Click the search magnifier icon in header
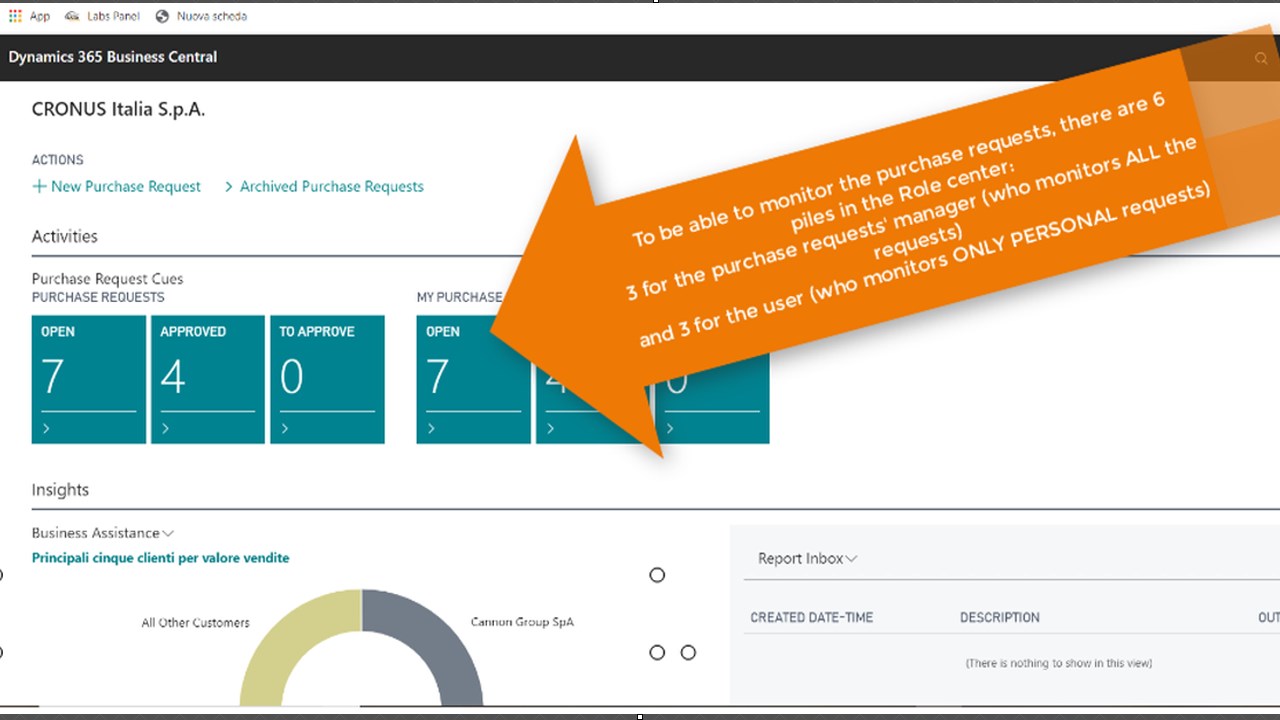Screen dimensions: 1280x720 [1261, 58]
